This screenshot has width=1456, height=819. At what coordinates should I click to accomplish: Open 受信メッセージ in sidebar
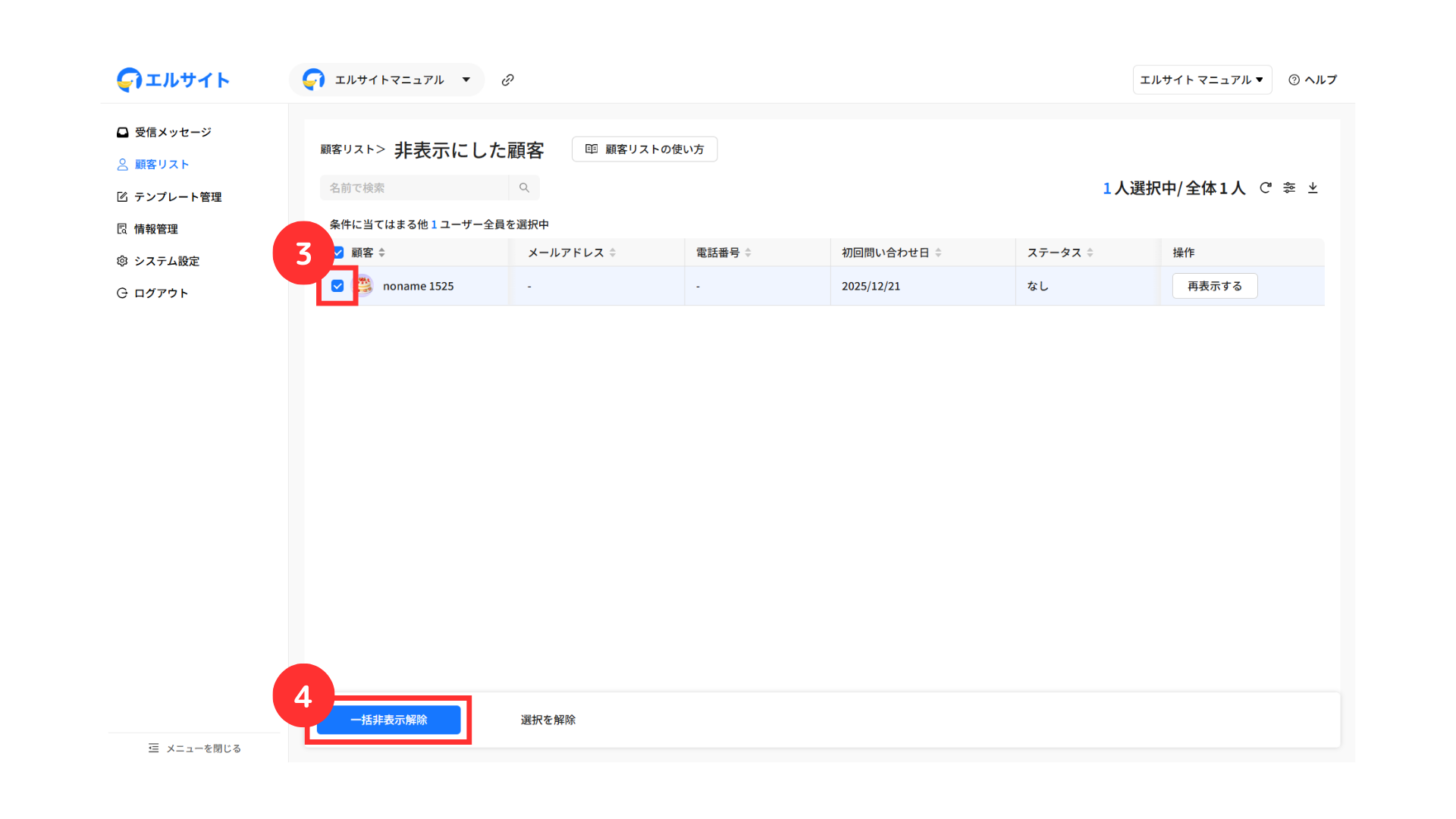[164, 132]
